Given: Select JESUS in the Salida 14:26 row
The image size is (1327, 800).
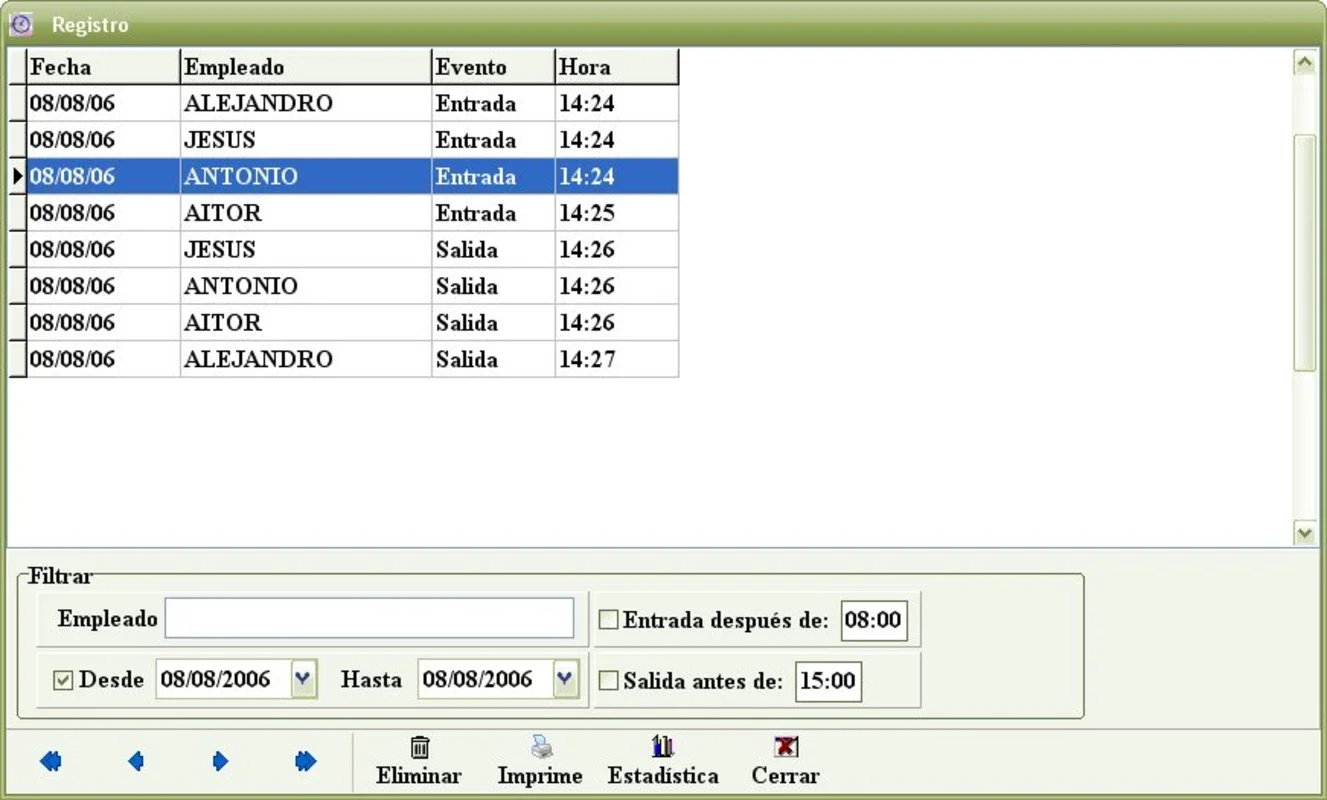Looking at the screenshot, I should click(x=220, y=250).
